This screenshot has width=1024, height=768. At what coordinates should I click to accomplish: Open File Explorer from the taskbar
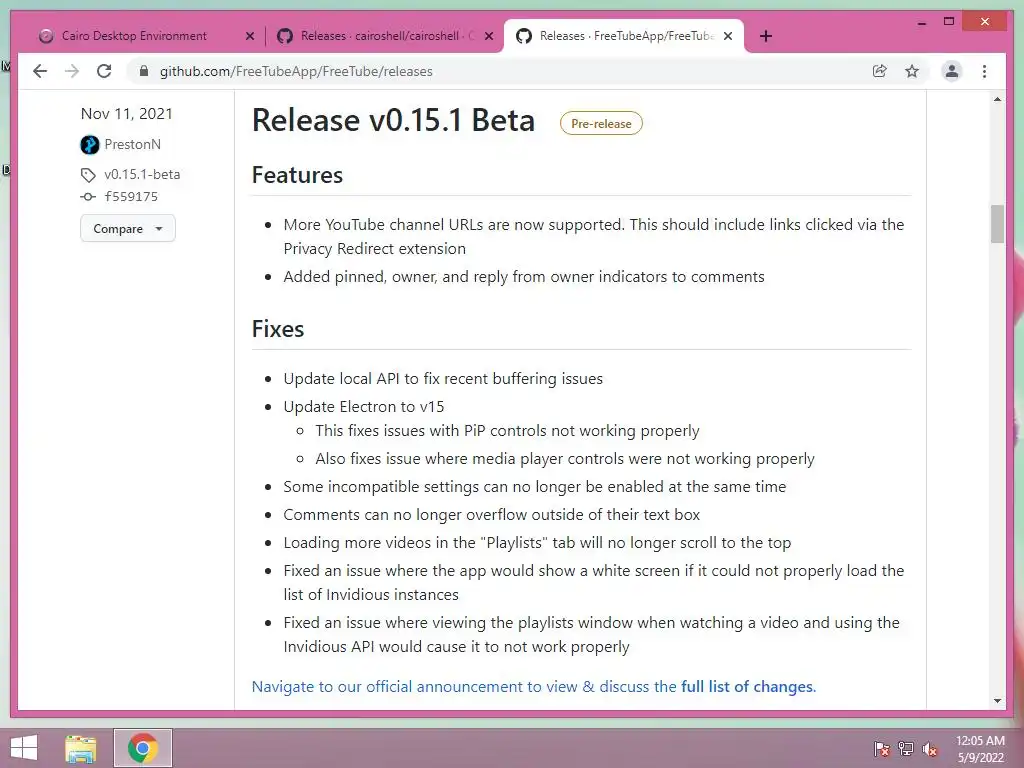(x=81, y=748)
